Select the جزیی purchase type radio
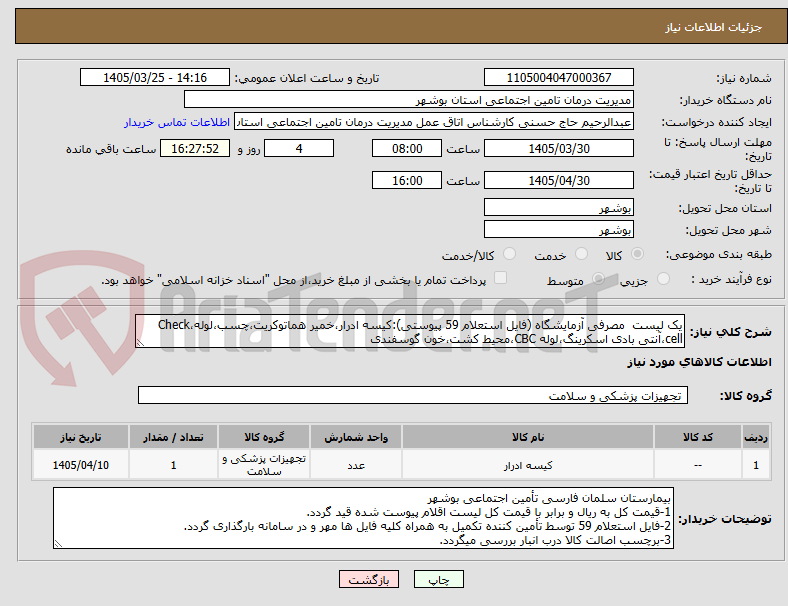This screenshot has width=788, height=606. (x=663, y=278)
